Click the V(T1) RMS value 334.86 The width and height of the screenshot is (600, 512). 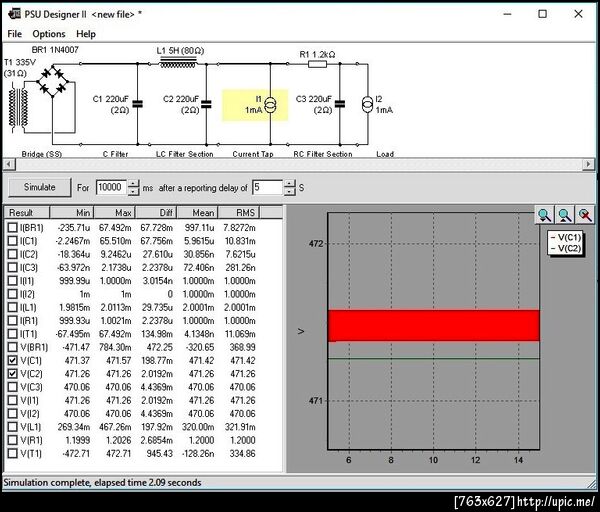[x=242, y=454]
